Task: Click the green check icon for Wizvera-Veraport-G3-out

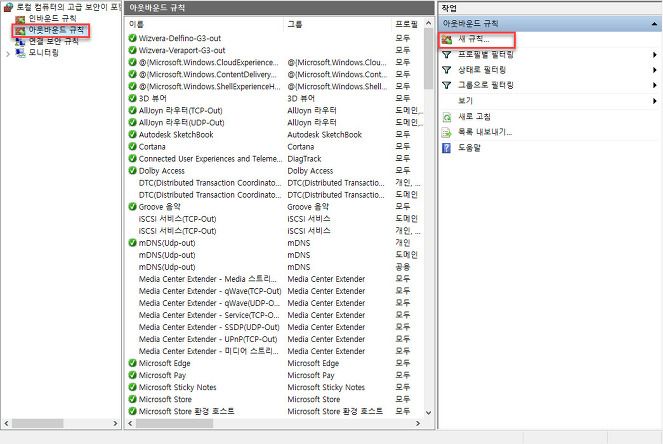Action: coord(132,50)
